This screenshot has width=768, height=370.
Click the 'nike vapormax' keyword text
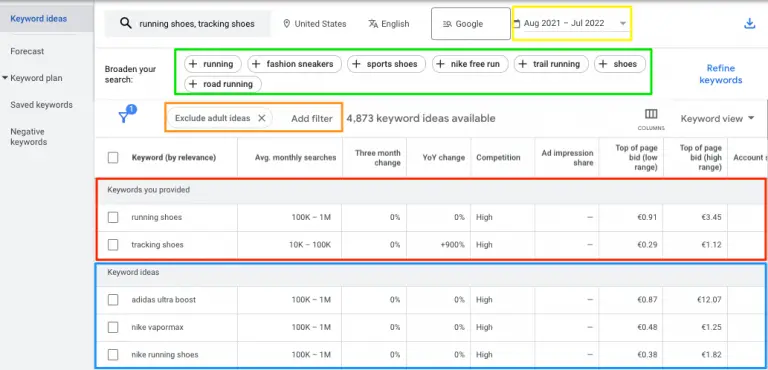tap(157, 327)
